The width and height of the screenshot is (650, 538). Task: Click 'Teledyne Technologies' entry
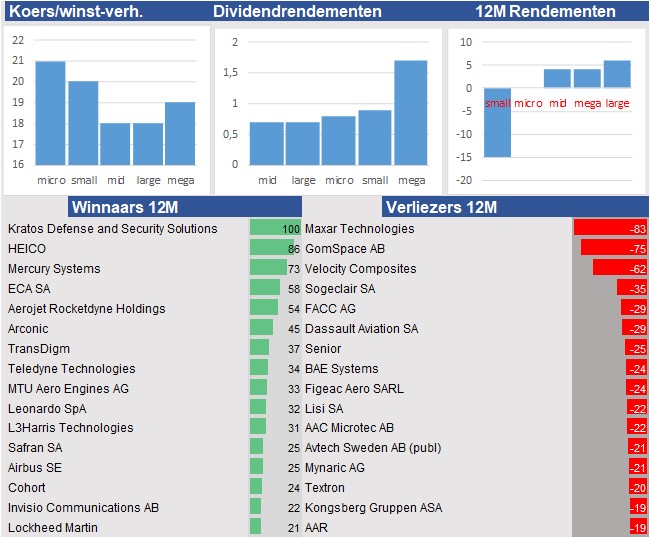(71, 368)
